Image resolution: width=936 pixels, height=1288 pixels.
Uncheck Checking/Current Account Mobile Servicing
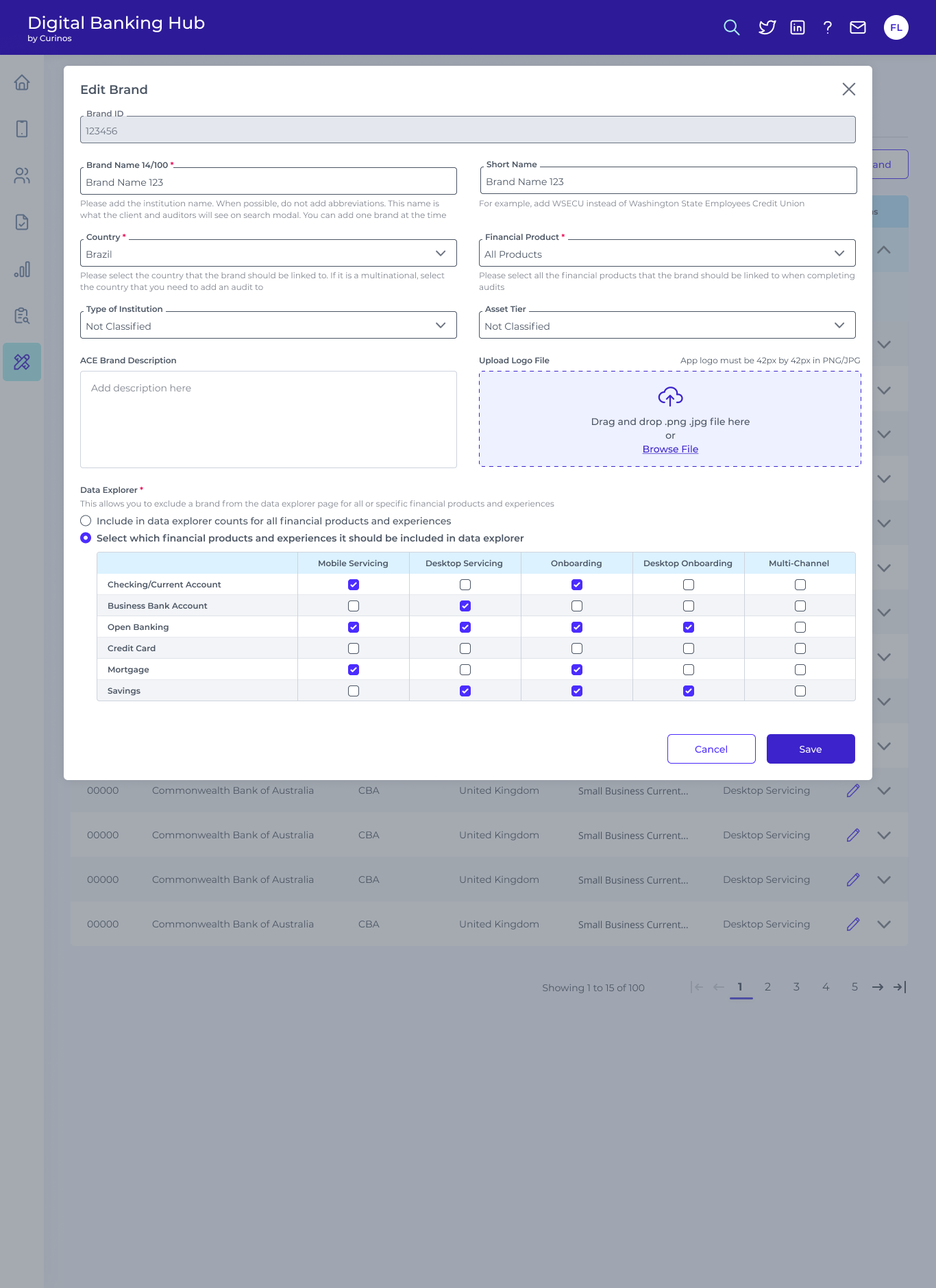coord(354,585)
